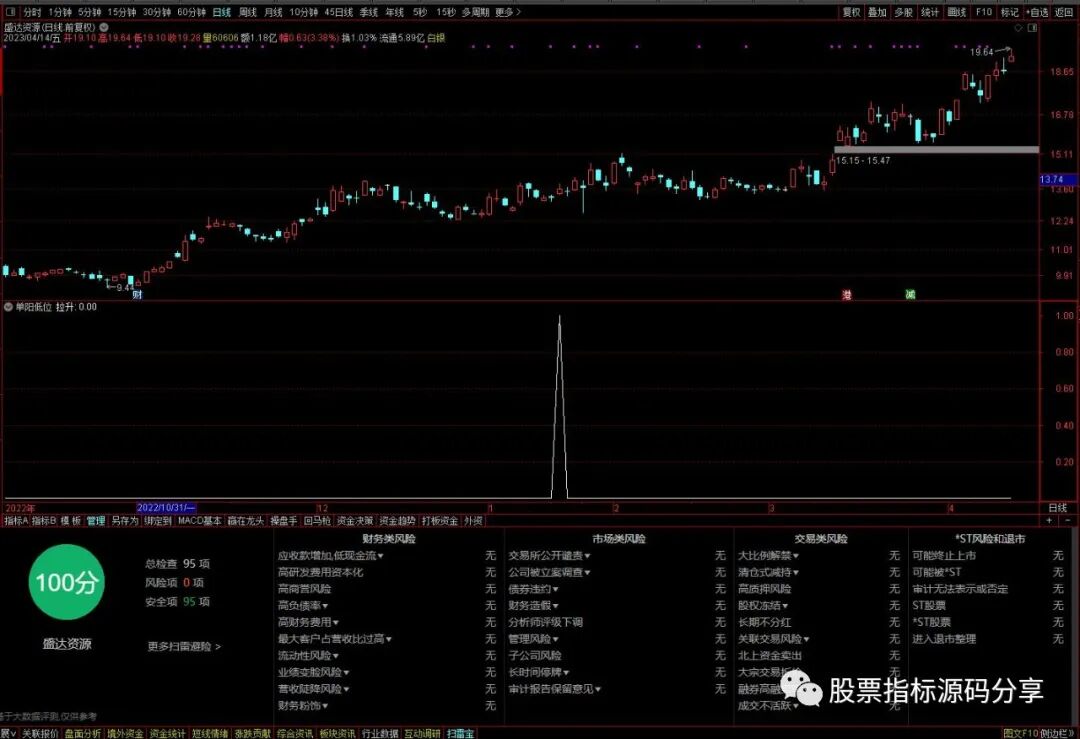Expand 高财务费用 risk item
Image resolution: width=1080 pixels, height=739 pixels.
tap(309, 623)
